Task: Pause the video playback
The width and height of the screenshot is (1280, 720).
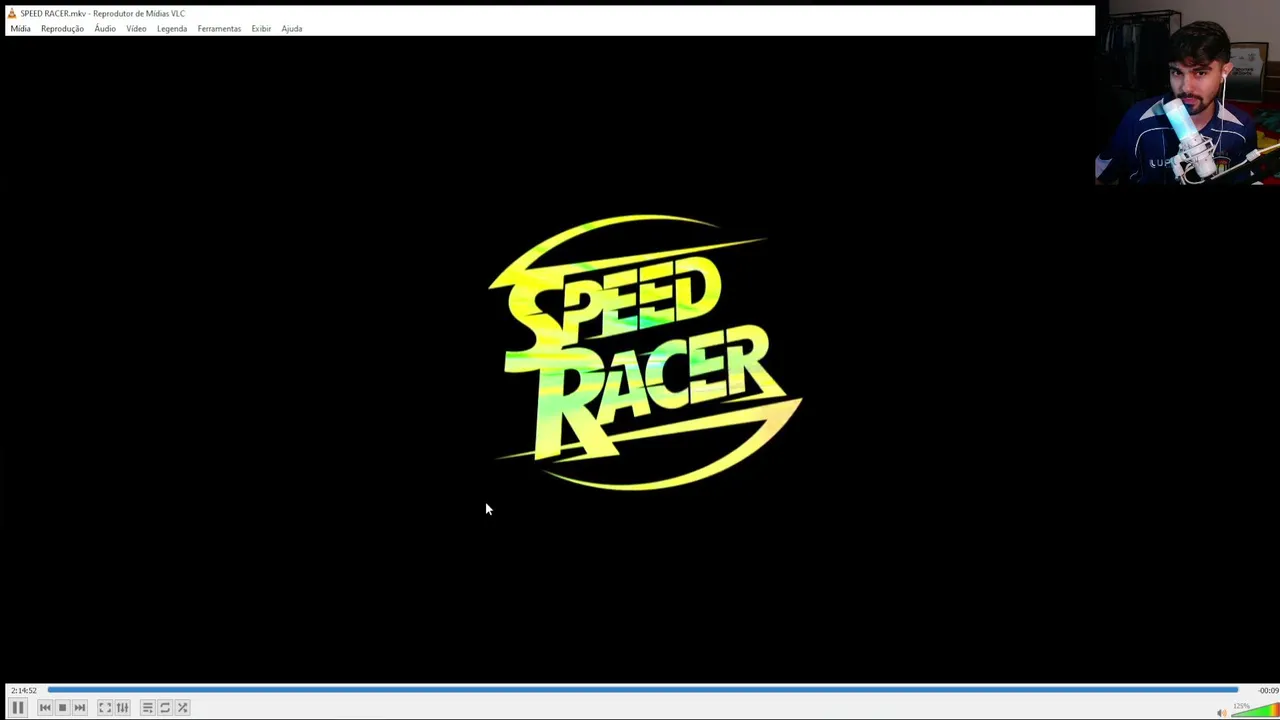Action: pos(18,707)
